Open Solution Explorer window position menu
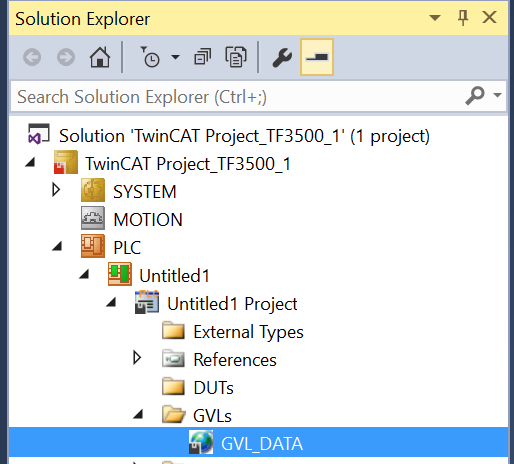The image size is (514, 464). click(x=435, y=18)
